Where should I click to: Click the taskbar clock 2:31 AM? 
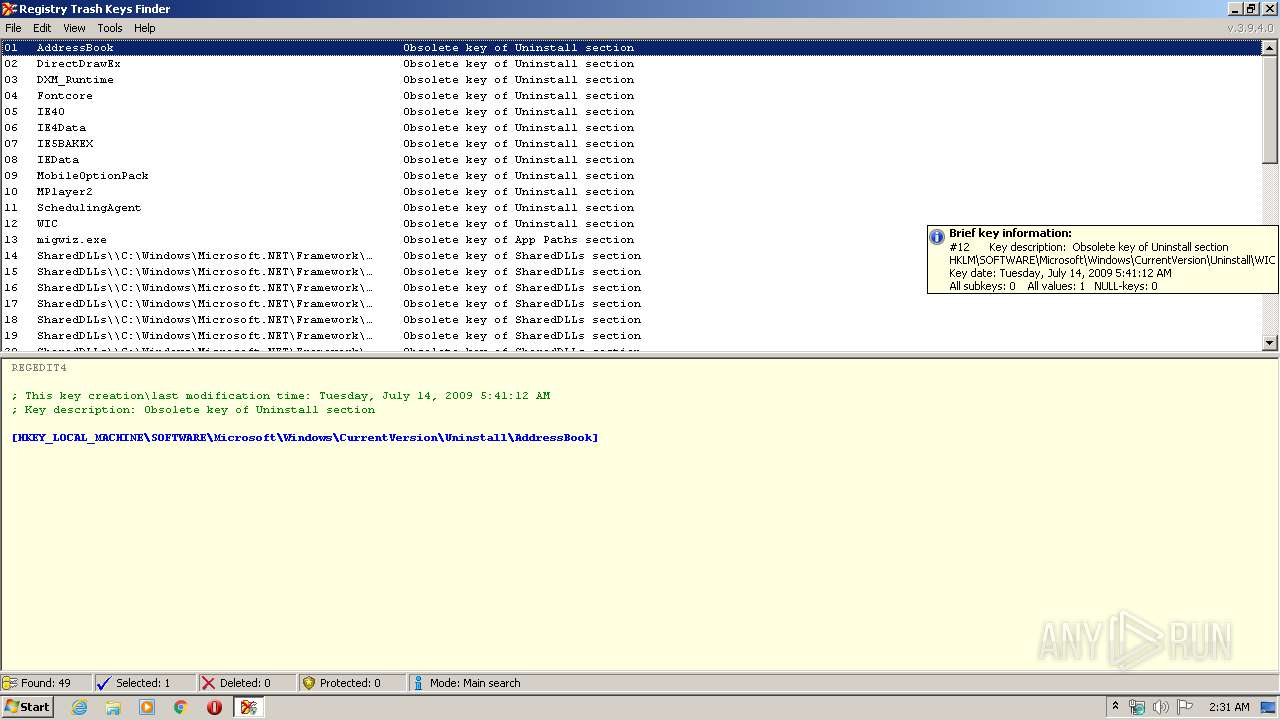pos(1229,707)
